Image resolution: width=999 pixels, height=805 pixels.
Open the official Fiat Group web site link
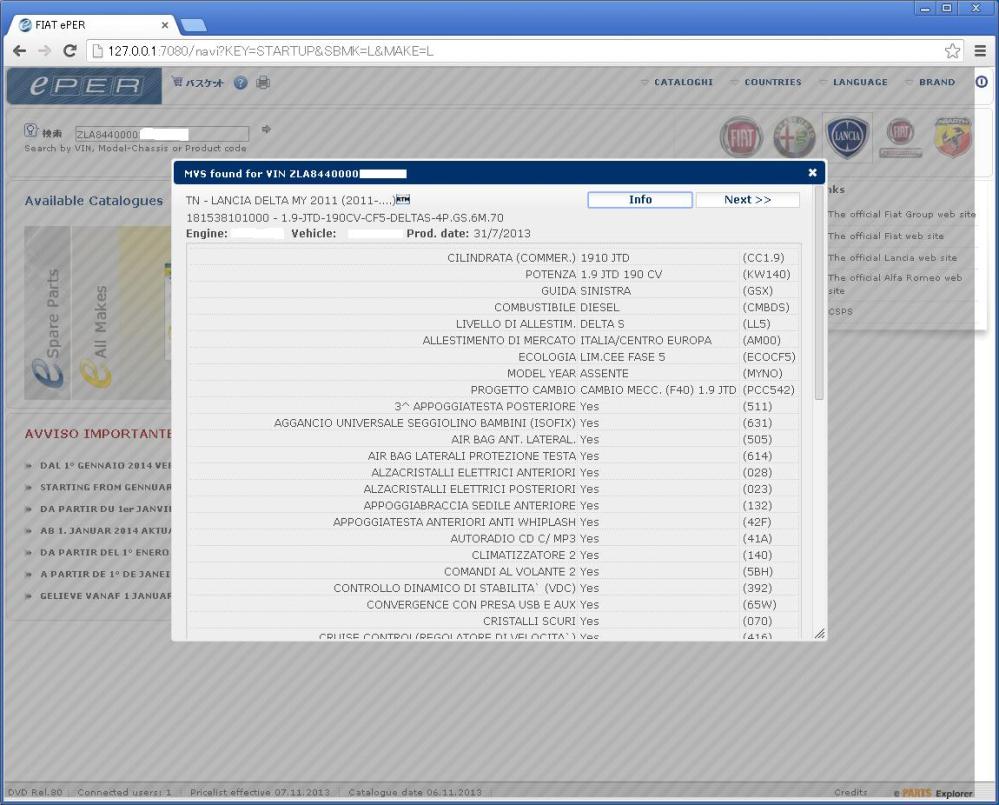(x=902, y=215)
